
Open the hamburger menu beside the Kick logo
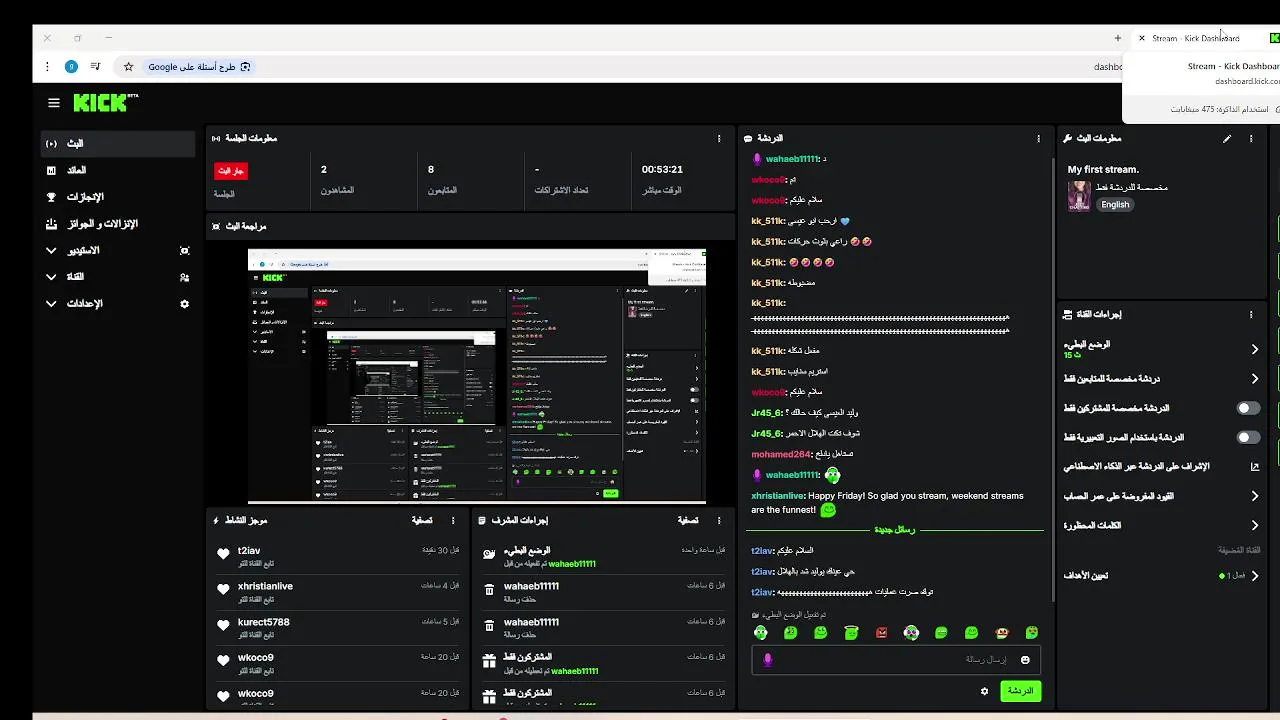point(54,102)
